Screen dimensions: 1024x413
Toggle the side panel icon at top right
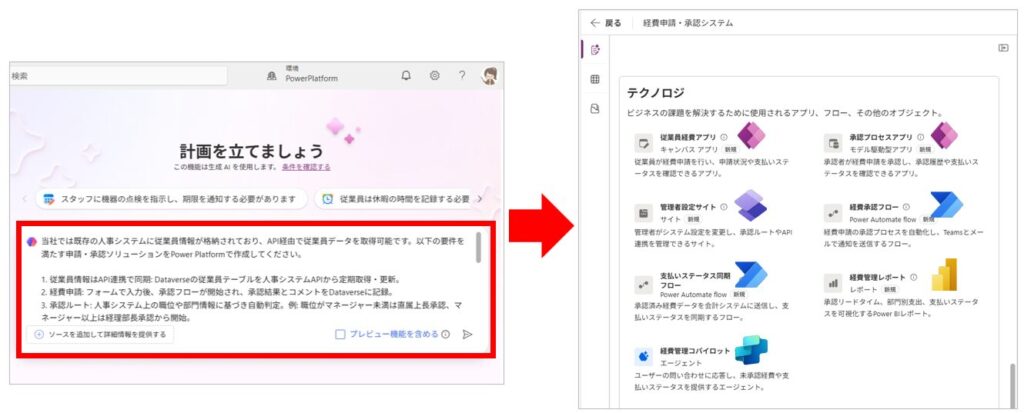click(1004, 48)
